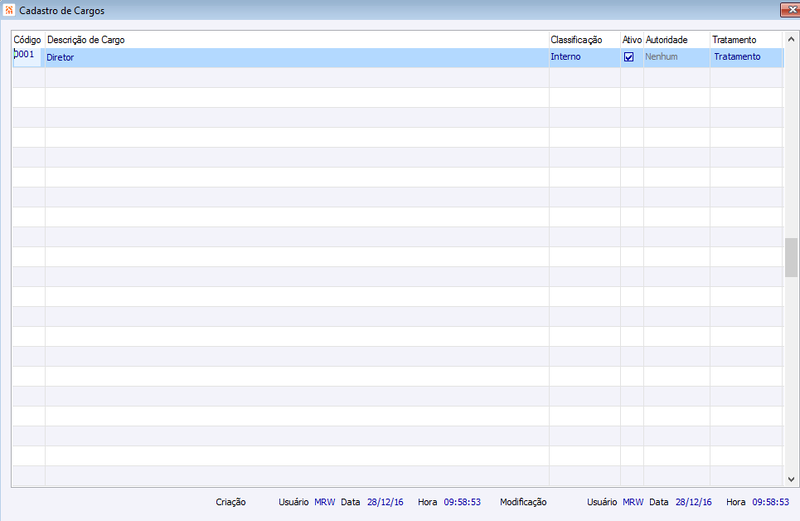The height and width of the screenshot is (521, 800).
Task: Click the modification date 28/12/16
Action: [x=693, y=502]
